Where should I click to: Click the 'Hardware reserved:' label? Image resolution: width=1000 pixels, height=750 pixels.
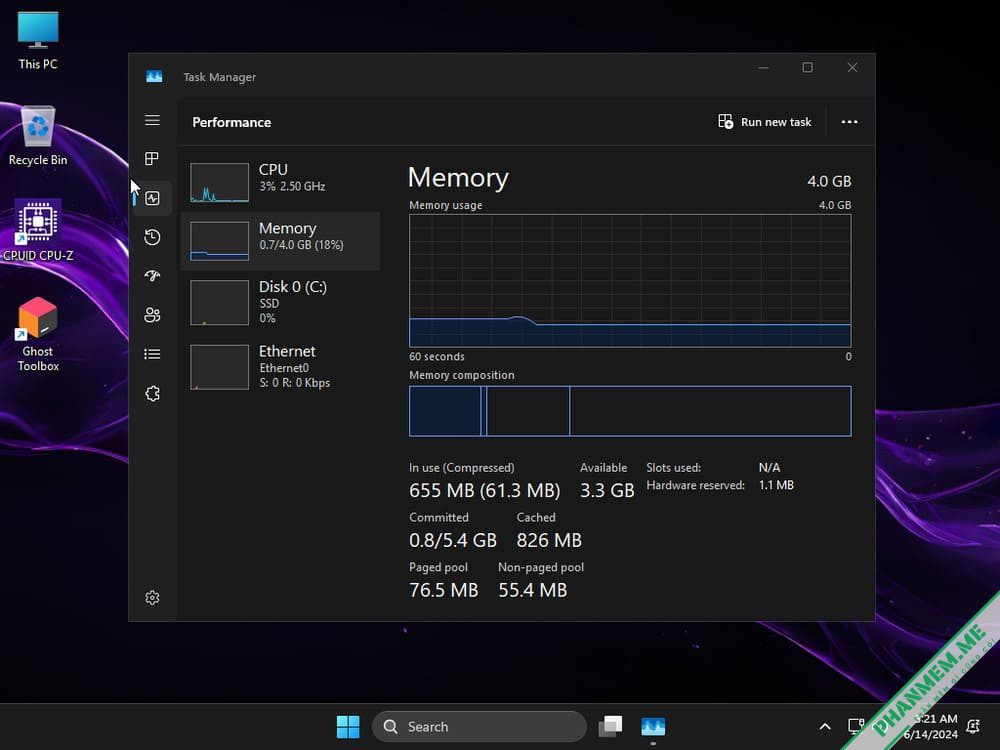coord(695,485)
